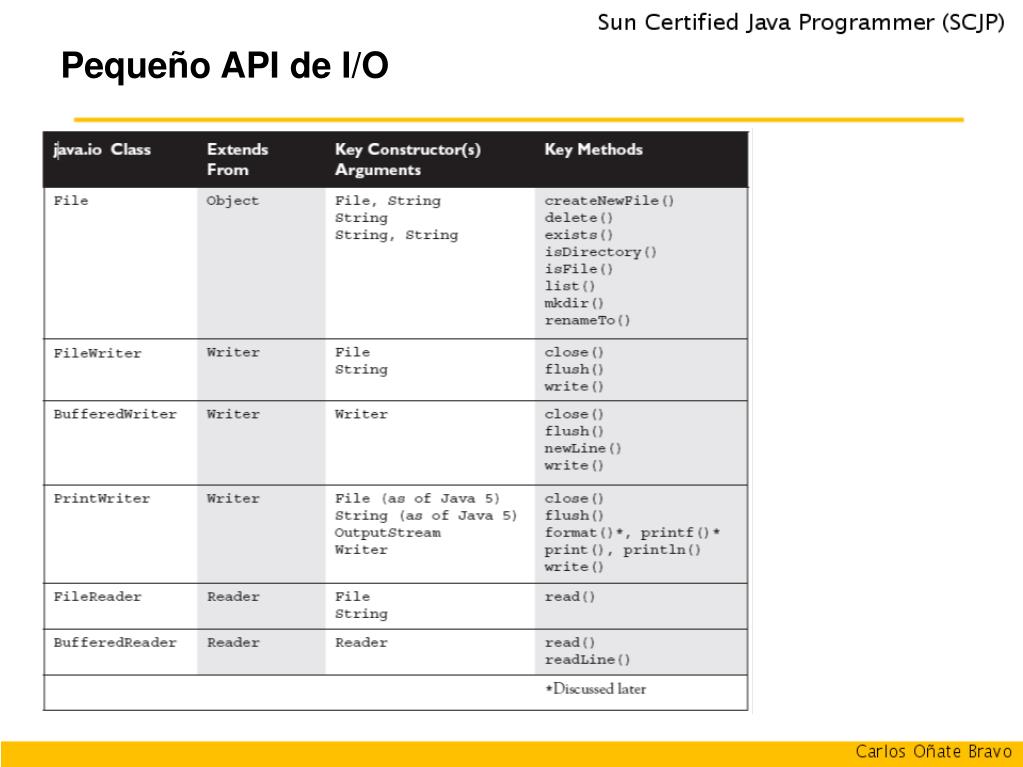This screenshot has width=1023, height=767.
Task: Select the PrintWriter row label
Action: point(102,498)
